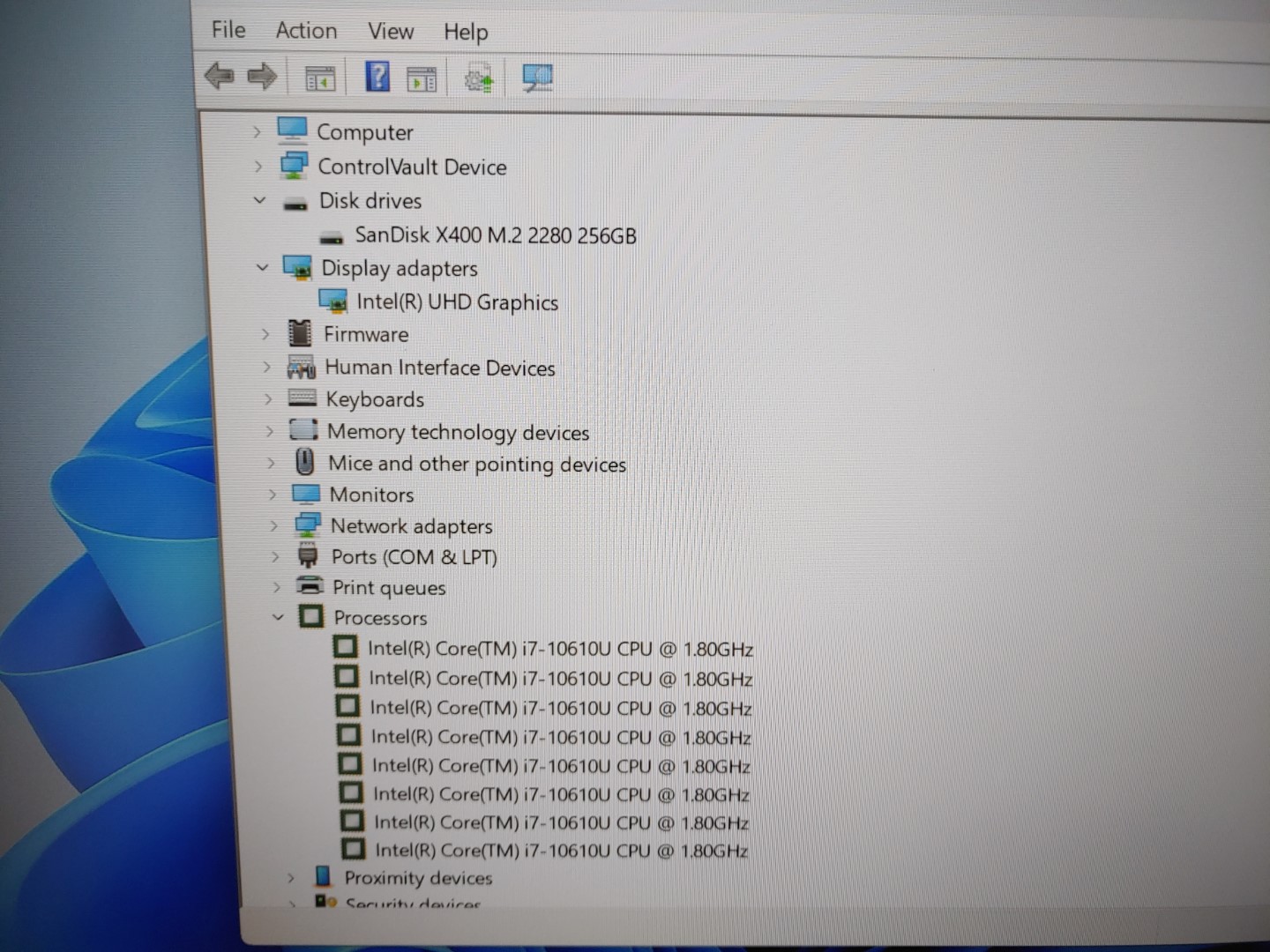This screenshot has height=952, width=1270.
Task: Expand the Computer category
Action: (x=257, y=132)
